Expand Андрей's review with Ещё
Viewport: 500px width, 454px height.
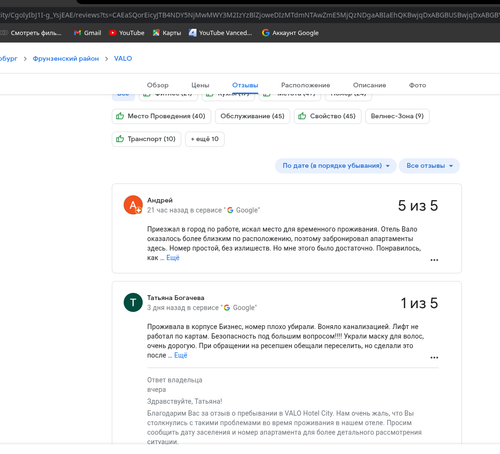pos(173,258)
